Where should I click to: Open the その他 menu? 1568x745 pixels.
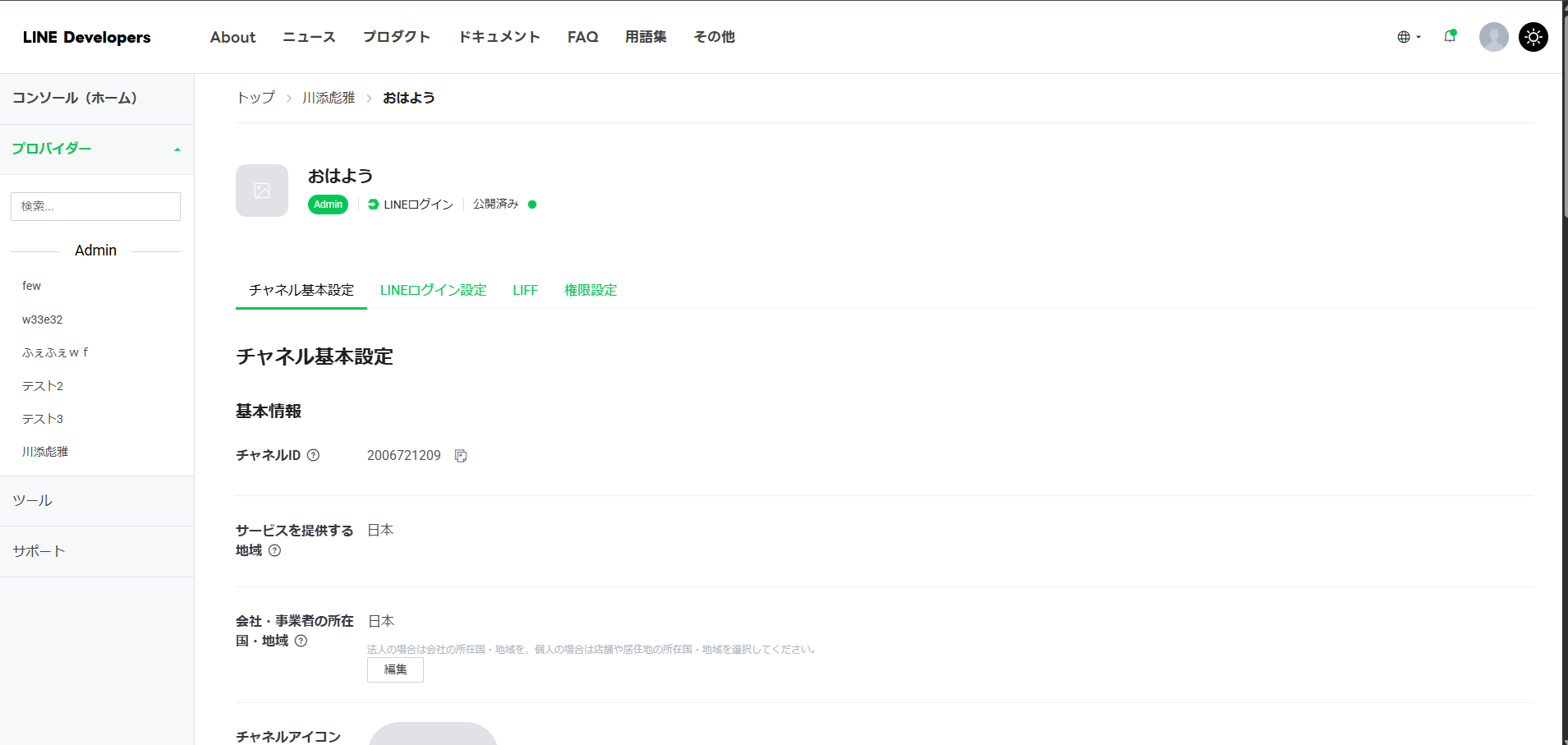[x=714, y=37]
